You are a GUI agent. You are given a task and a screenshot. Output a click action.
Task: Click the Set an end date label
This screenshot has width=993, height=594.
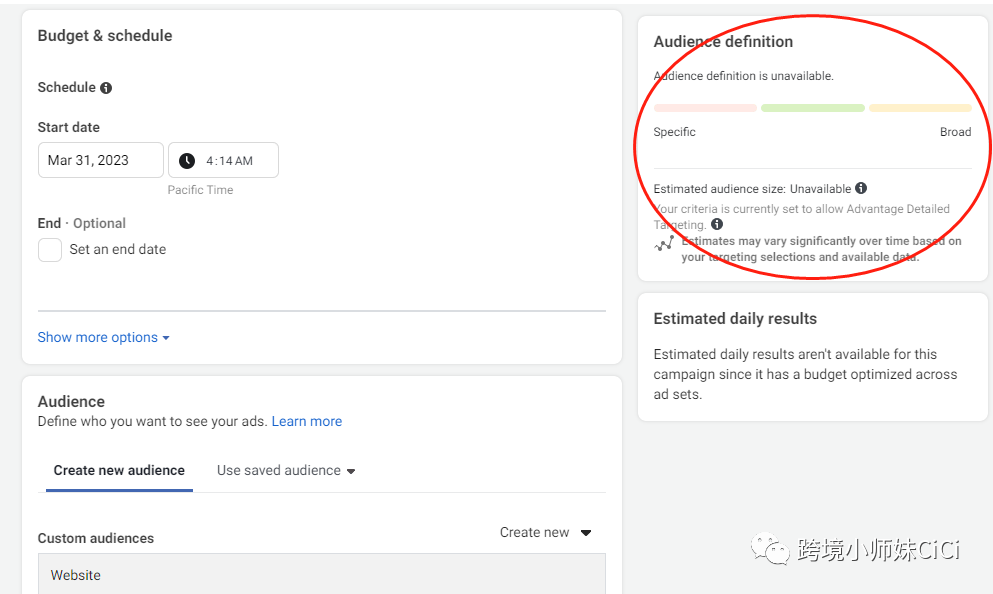[118, 250]
